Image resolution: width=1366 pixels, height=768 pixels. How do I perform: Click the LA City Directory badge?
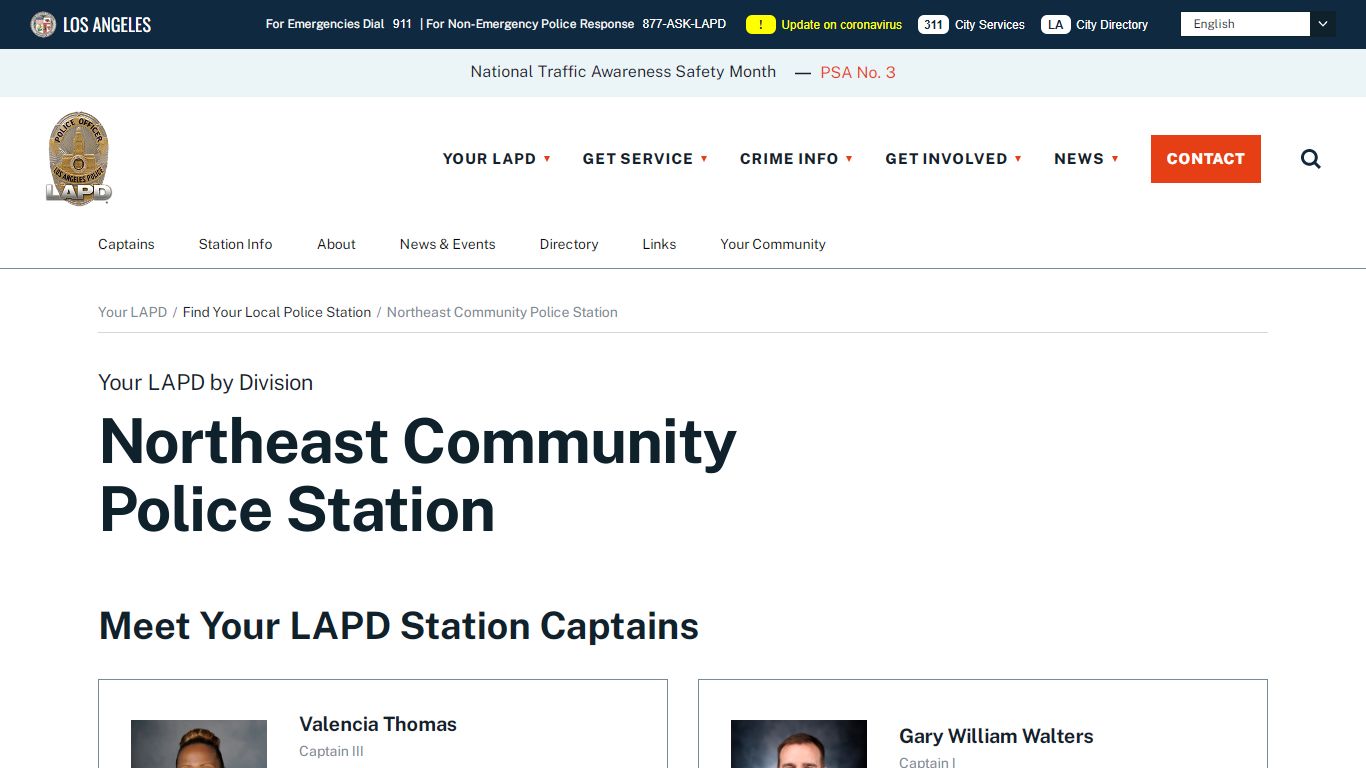coord(1056,24)
